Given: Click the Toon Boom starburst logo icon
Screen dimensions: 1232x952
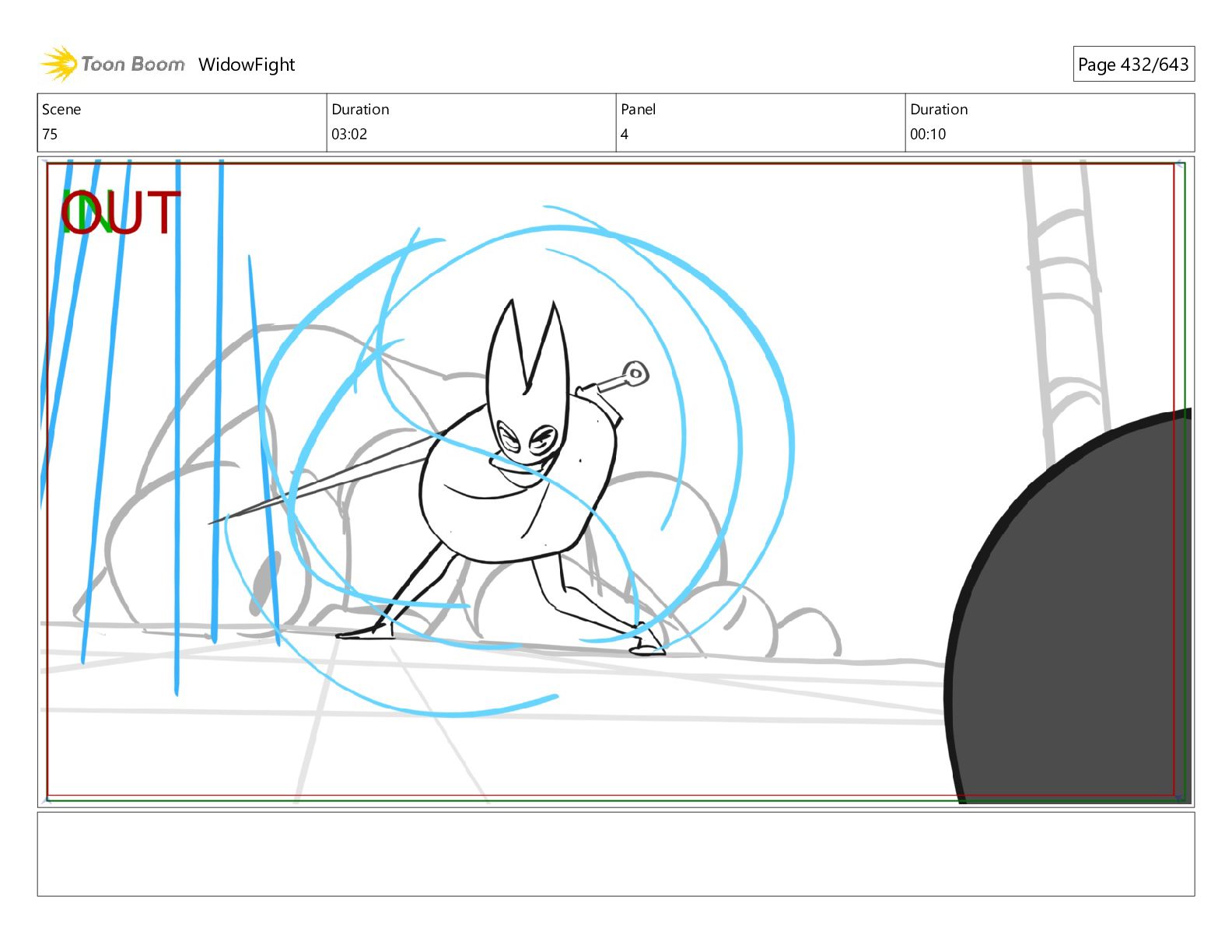Looking at the screenshot, I should coord(58,64).
